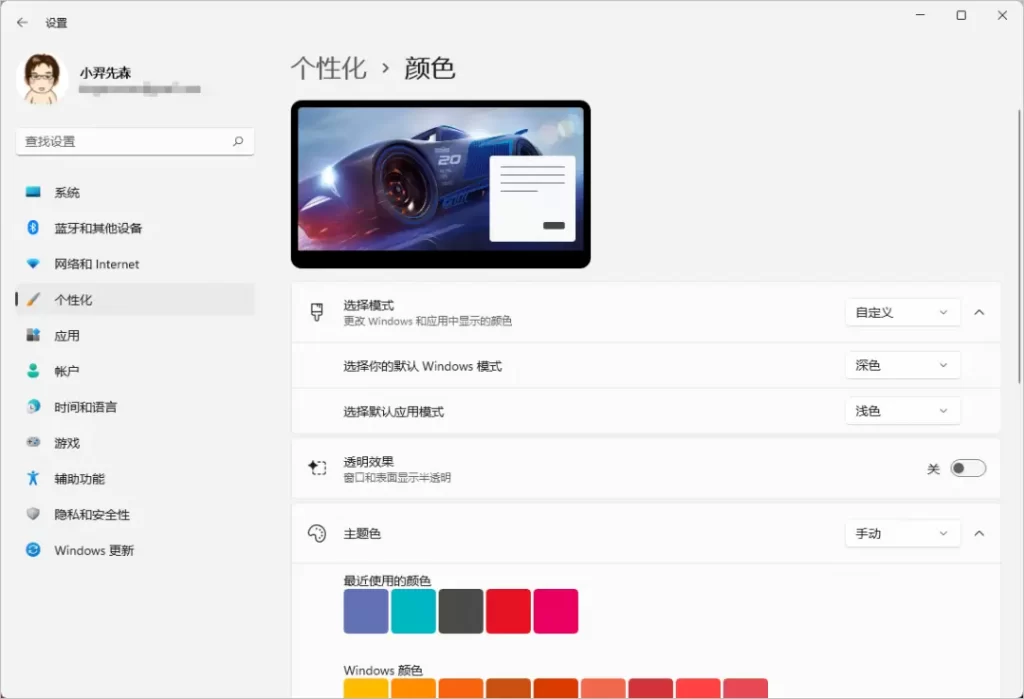Click the 个性化 paintbrush icon

coord(34,299)
